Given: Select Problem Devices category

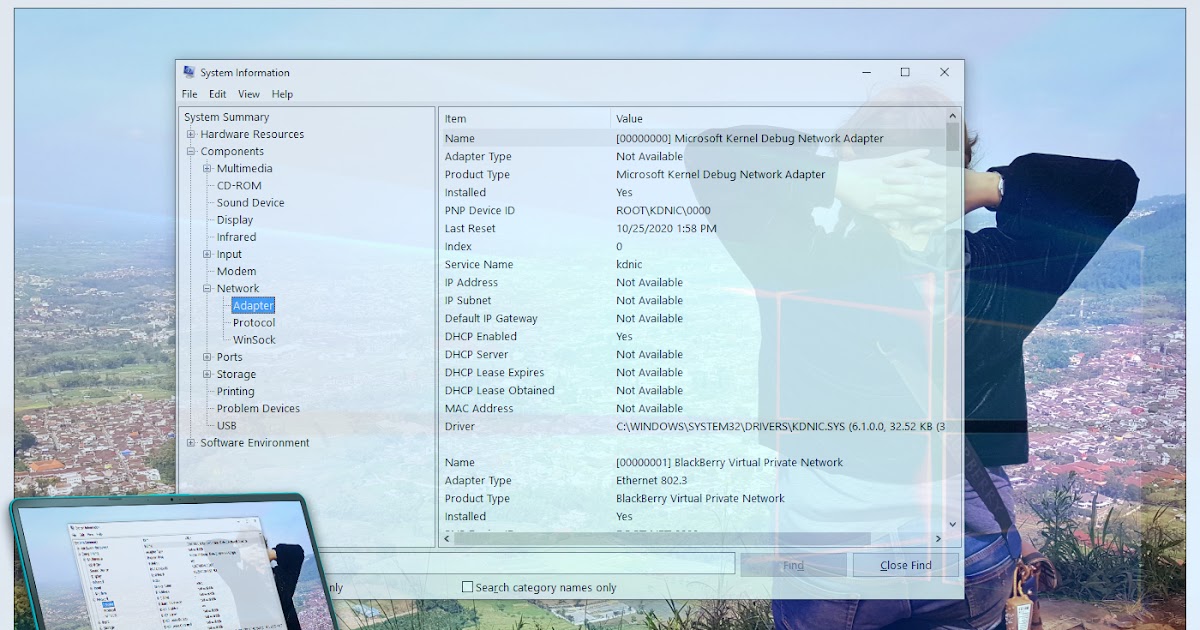Looking at the screenshot, I should point(258,408).
